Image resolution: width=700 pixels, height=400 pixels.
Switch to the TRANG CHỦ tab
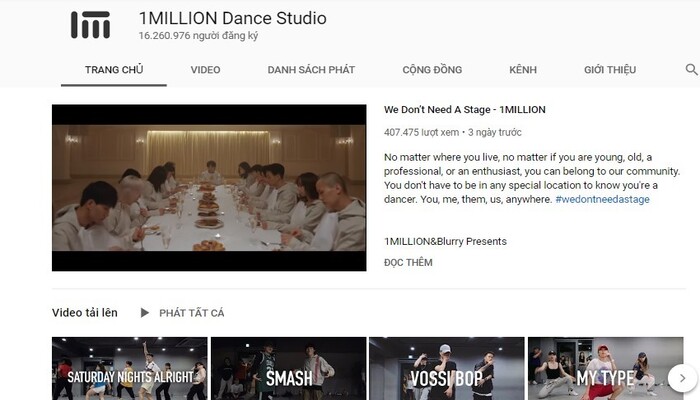tap(114, 70)
